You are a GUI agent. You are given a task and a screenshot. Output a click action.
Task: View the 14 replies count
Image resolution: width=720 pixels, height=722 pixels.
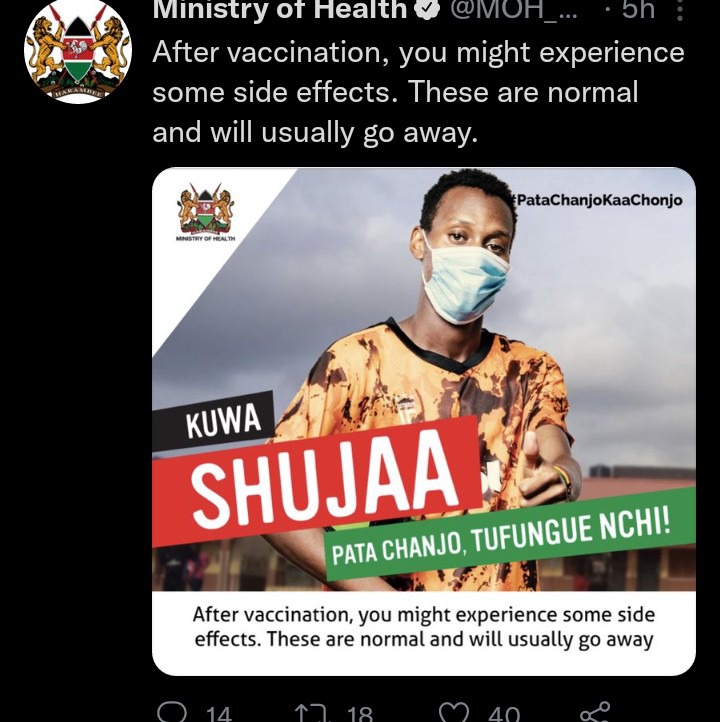point(219,713)
